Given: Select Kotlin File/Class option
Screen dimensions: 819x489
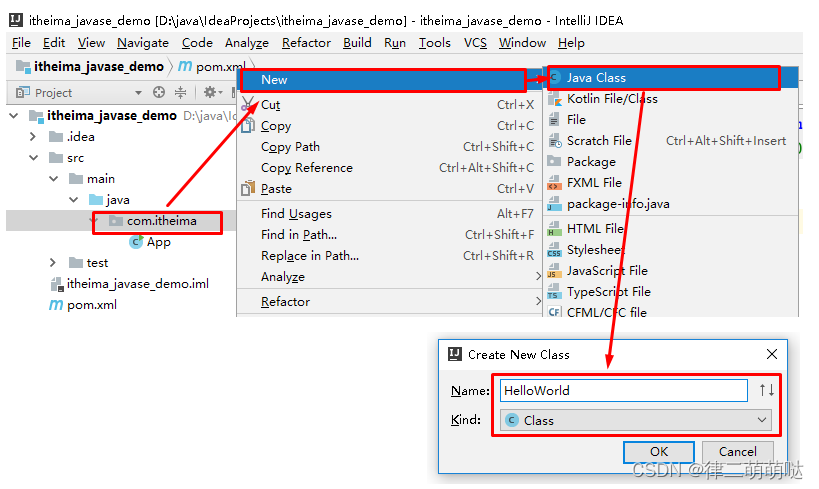Looking at the screenshot, I should (x=671, y=99).
